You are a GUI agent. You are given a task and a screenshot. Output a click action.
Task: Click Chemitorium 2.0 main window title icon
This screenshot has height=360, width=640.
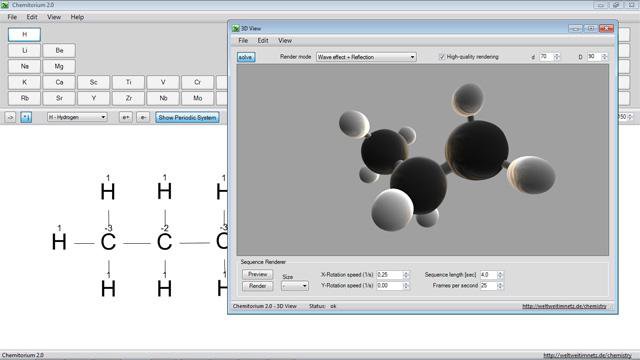pyautogui.click(x=4, y=5)
